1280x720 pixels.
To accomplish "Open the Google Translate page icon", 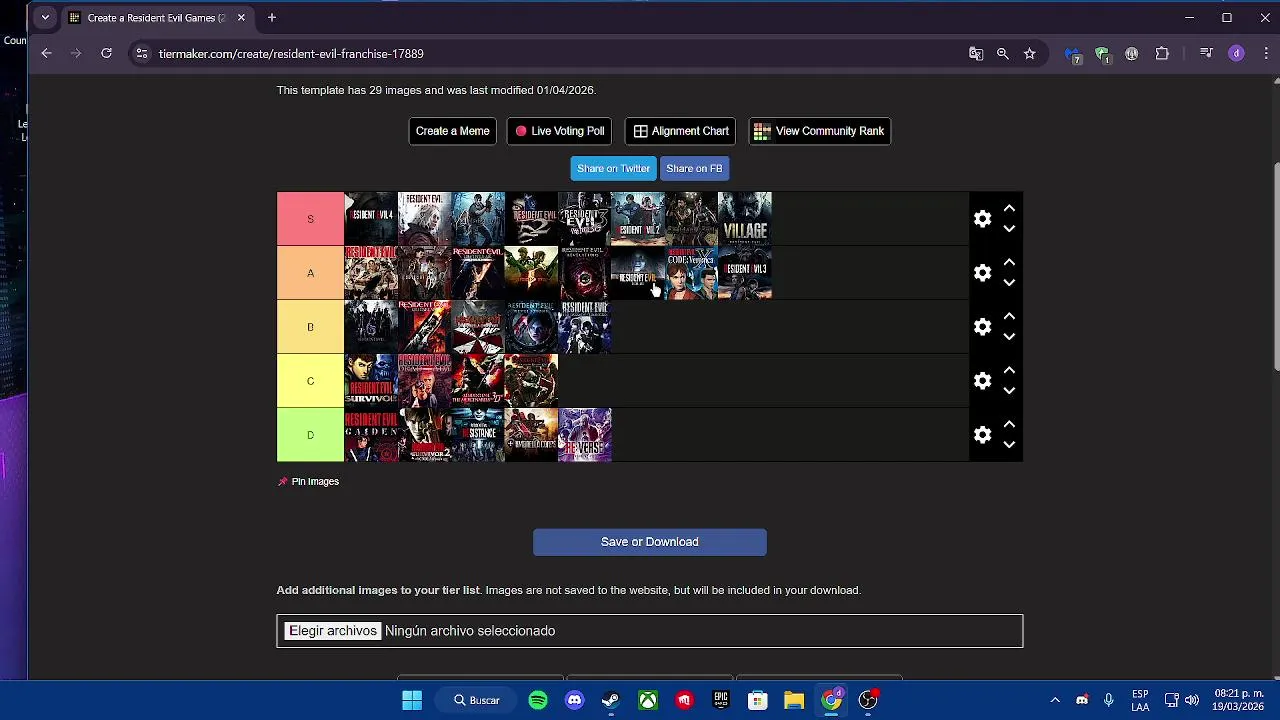I will click(976, 54).
